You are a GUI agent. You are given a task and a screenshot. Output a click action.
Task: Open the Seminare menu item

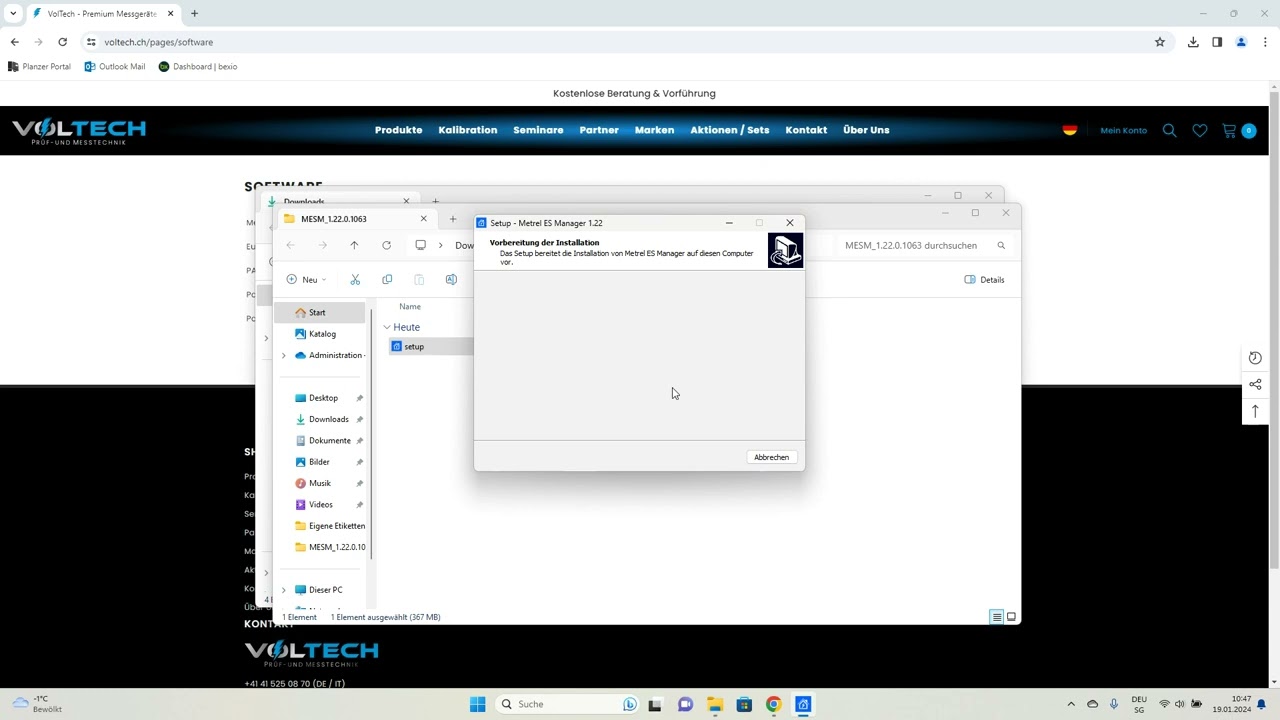(538, 130)
